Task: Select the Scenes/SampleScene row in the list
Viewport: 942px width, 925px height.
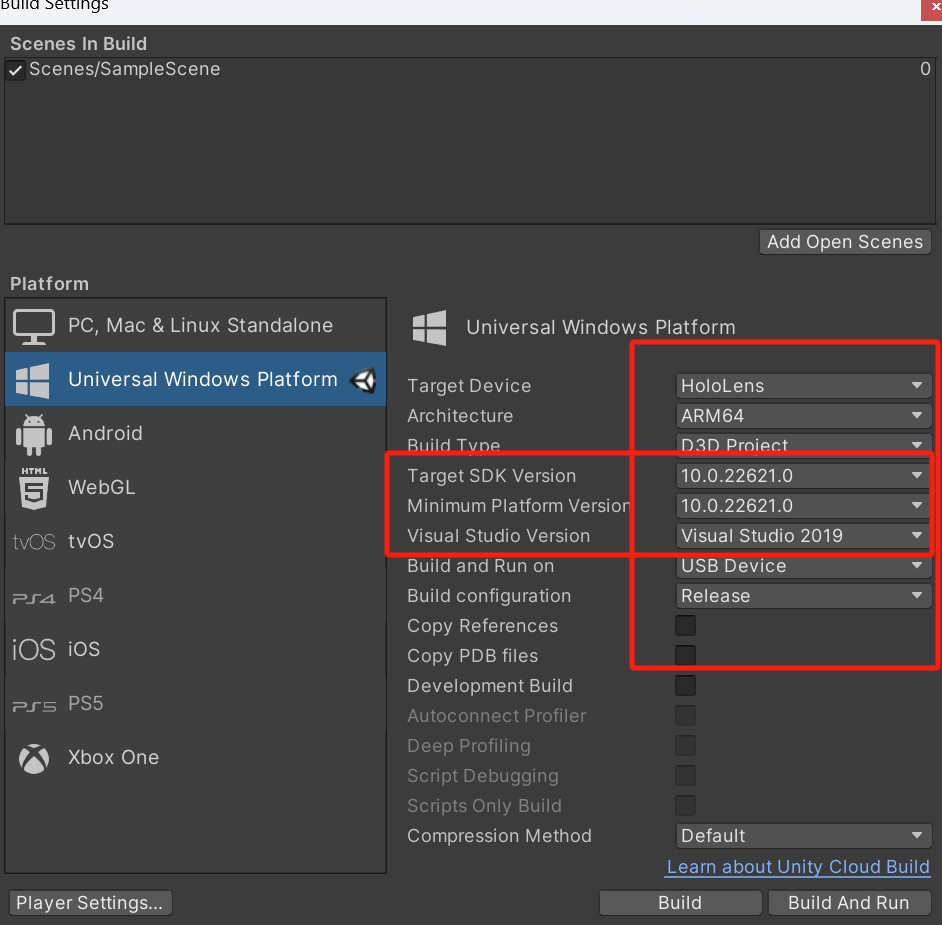Action: click(470, 70)
